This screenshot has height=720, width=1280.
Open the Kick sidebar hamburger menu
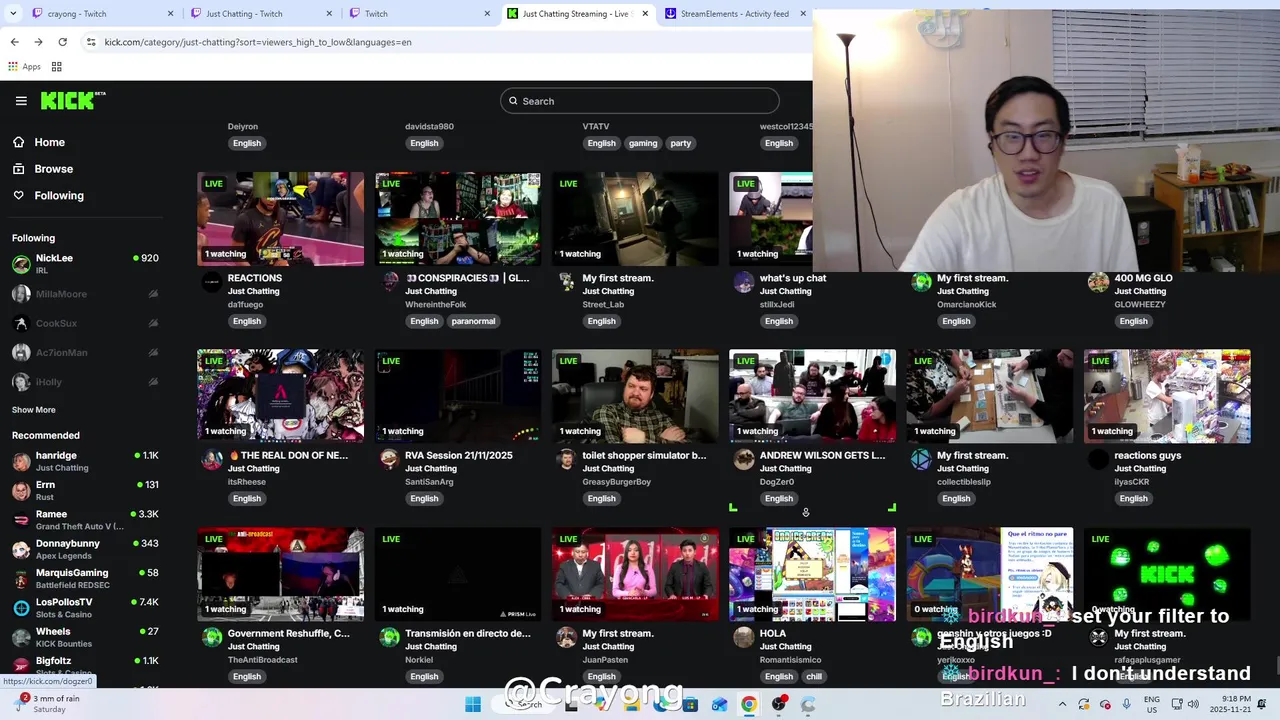click(21, 100)
